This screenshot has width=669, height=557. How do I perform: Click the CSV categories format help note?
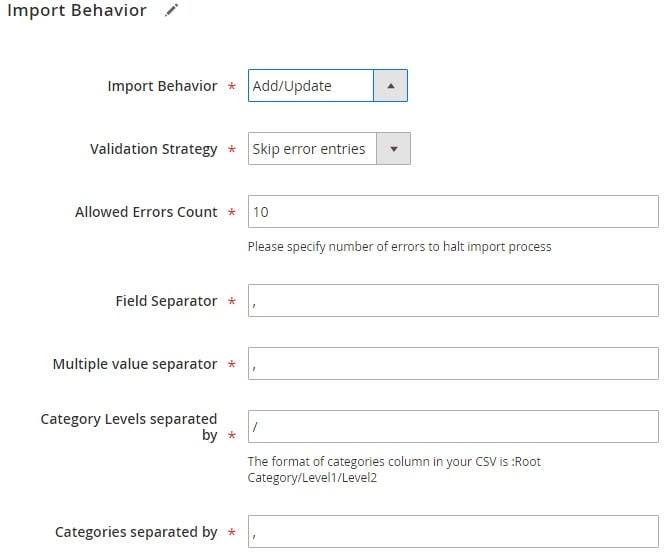394,470
